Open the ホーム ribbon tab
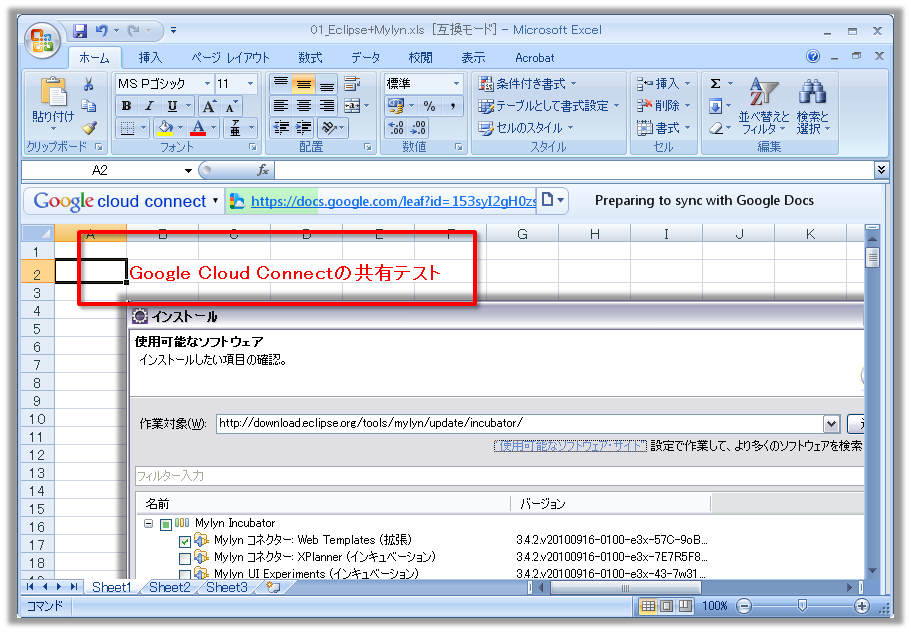The height and width of the screenshot is (632, 911). (x=94, y=58)
